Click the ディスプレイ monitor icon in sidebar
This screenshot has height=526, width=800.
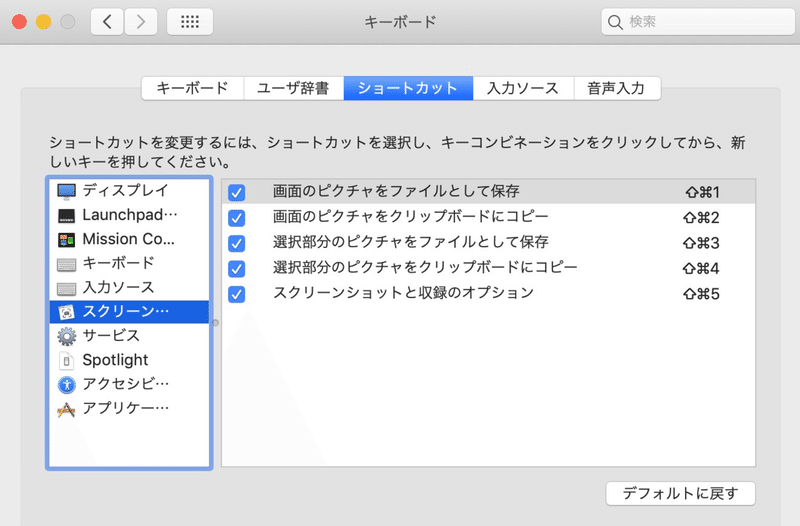(66, 191)
